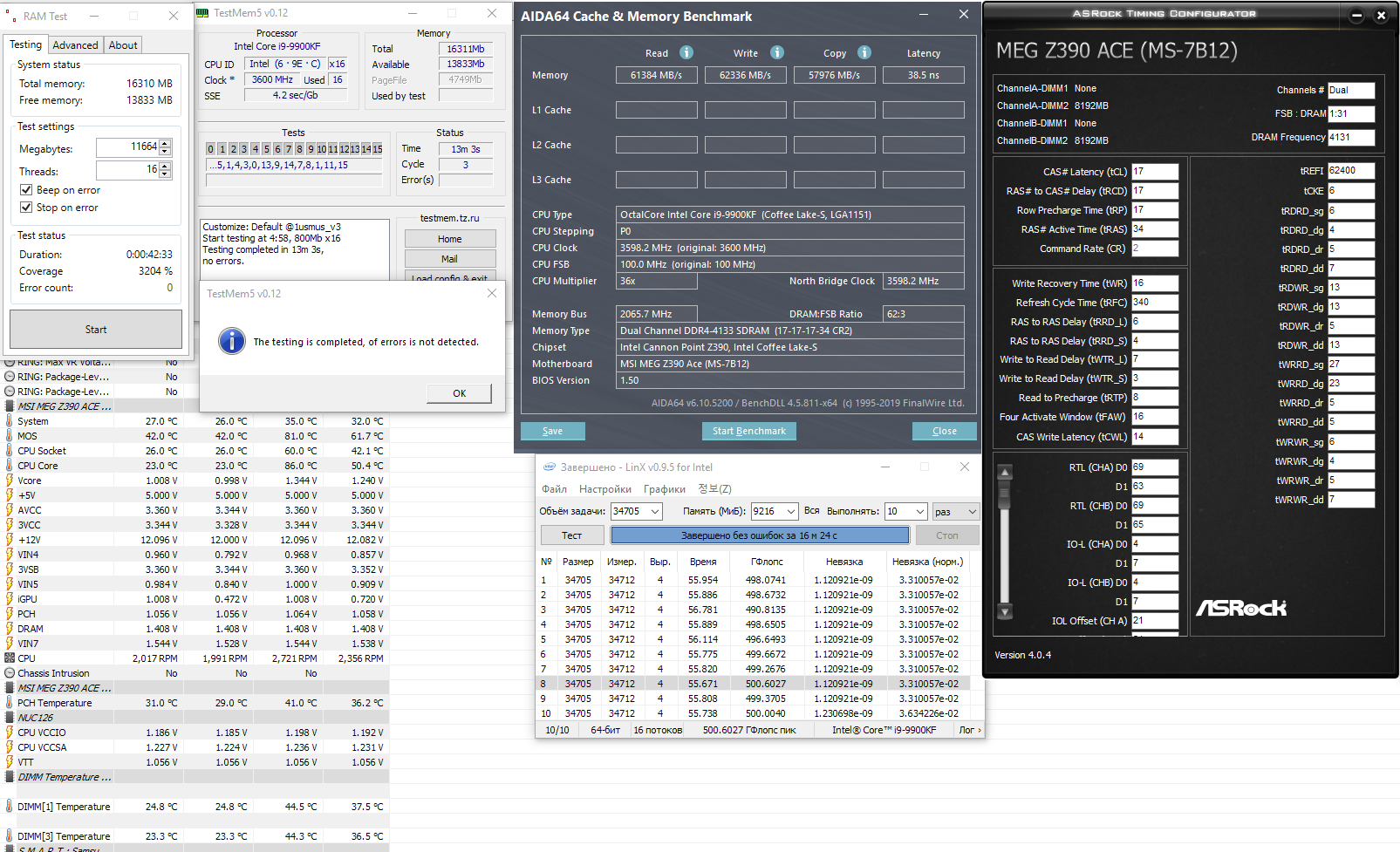Open the Настройки menu in LinX

tap(605, 489)
